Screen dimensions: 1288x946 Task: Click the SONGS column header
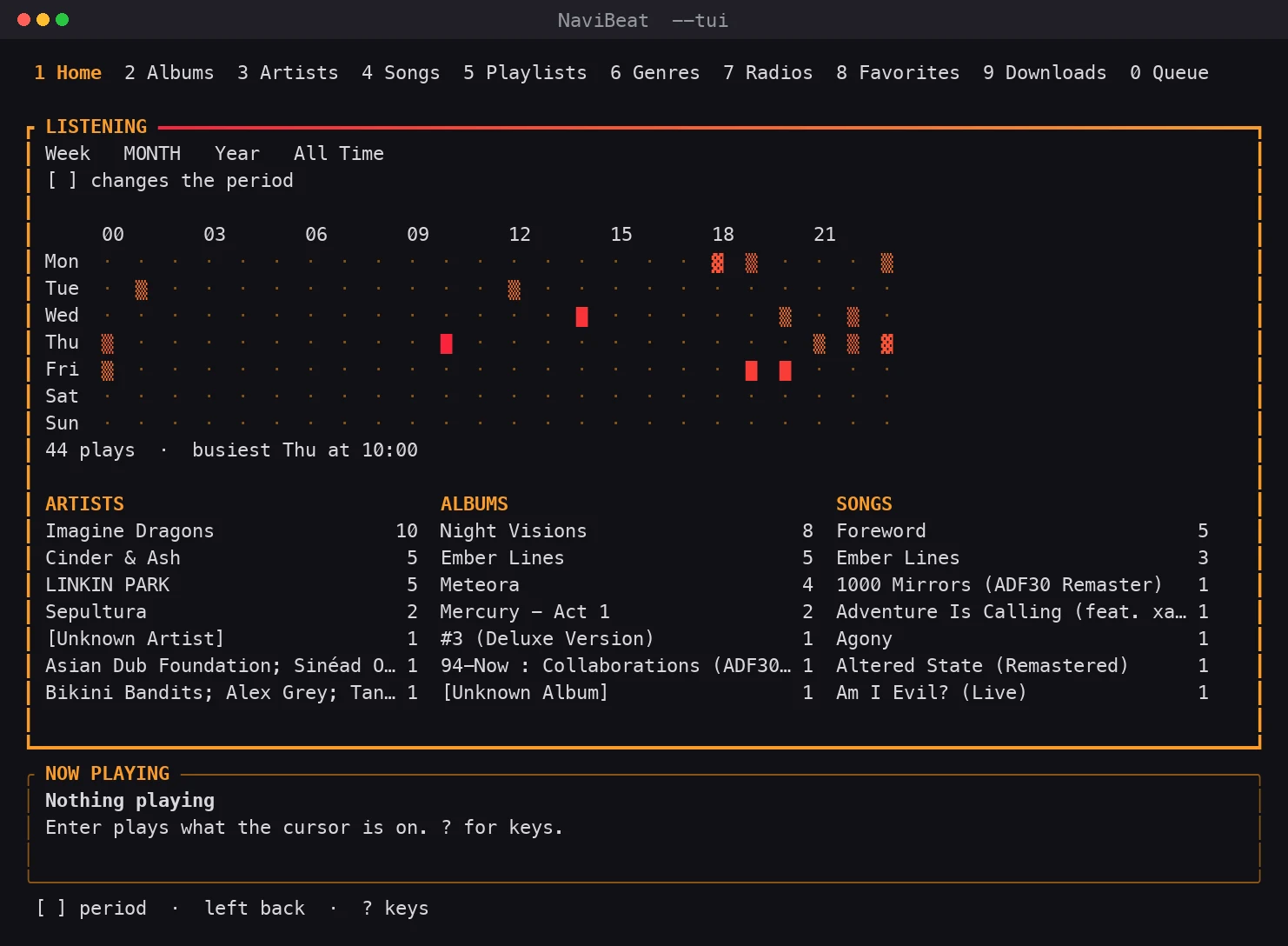pyautogui.click(x=864, y=504)
